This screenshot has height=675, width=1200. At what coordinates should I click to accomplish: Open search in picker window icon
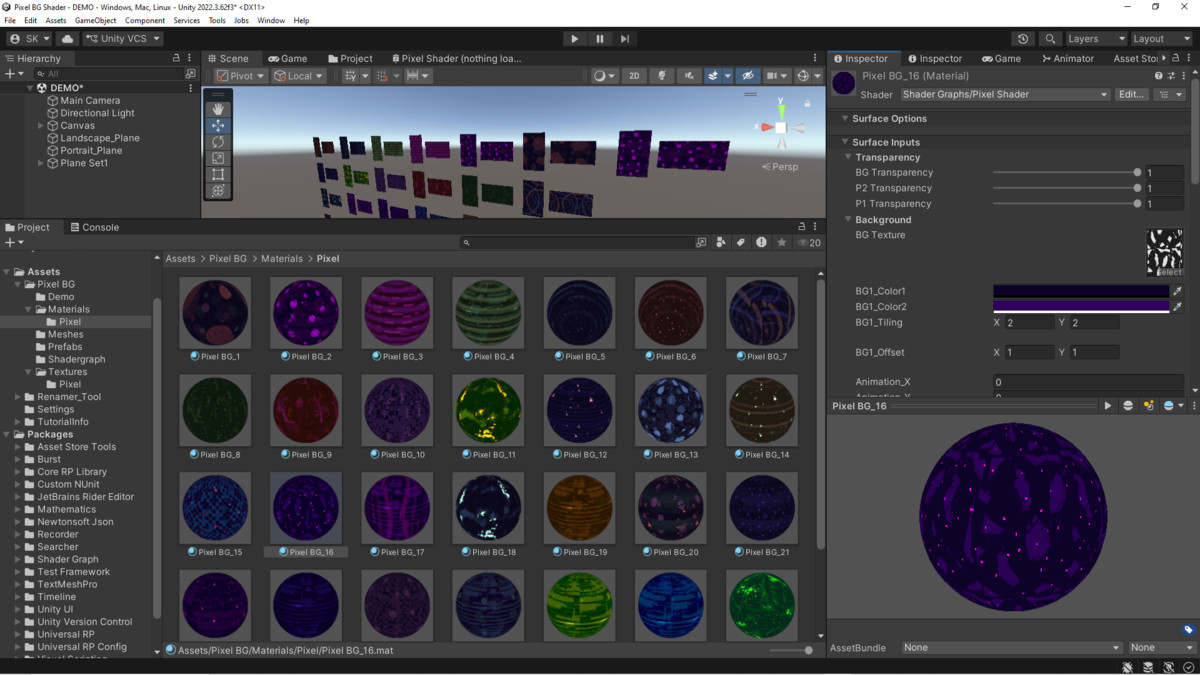[701, 242]
